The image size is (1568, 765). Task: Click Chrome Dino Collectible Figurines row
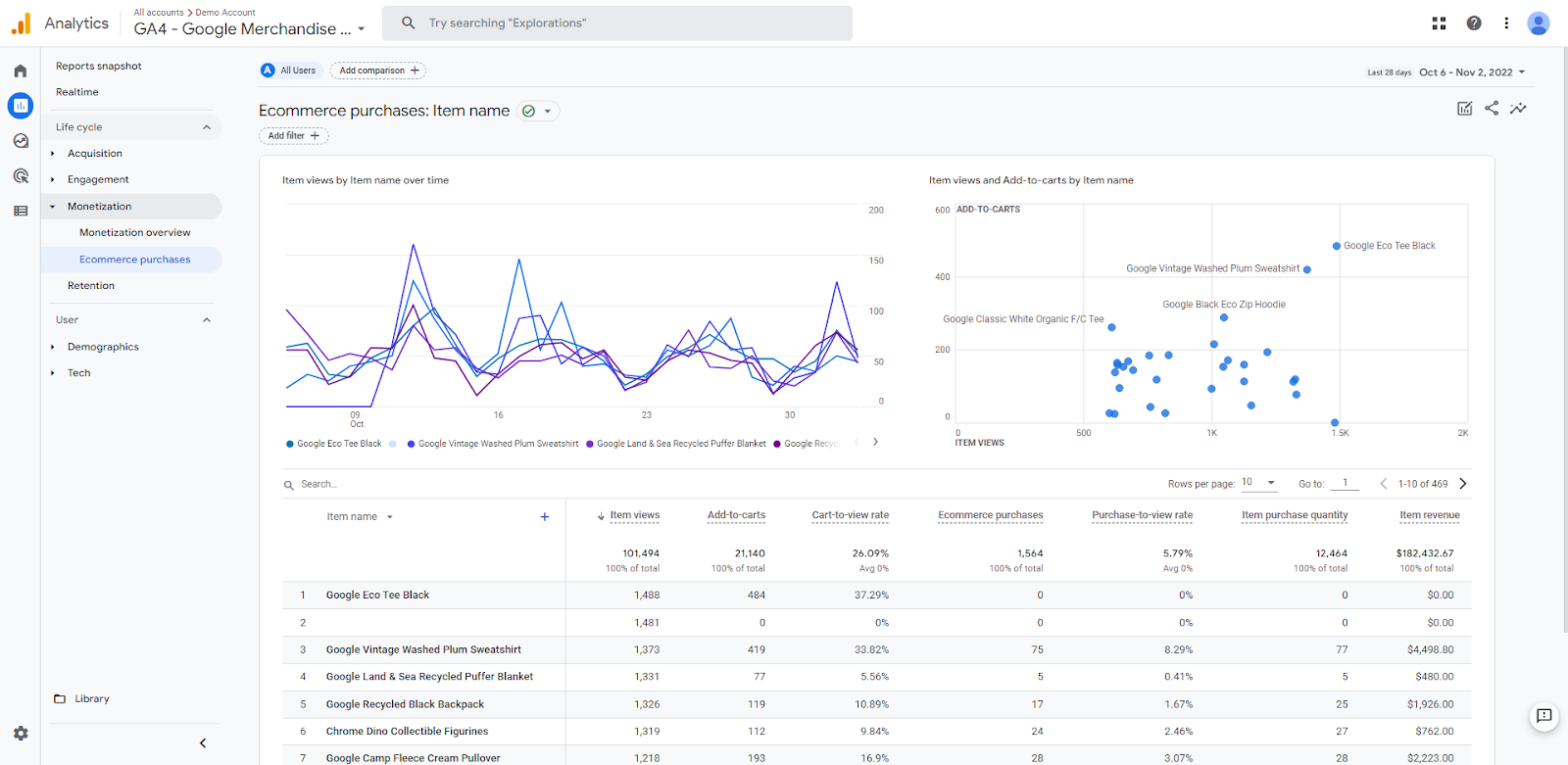876,731
